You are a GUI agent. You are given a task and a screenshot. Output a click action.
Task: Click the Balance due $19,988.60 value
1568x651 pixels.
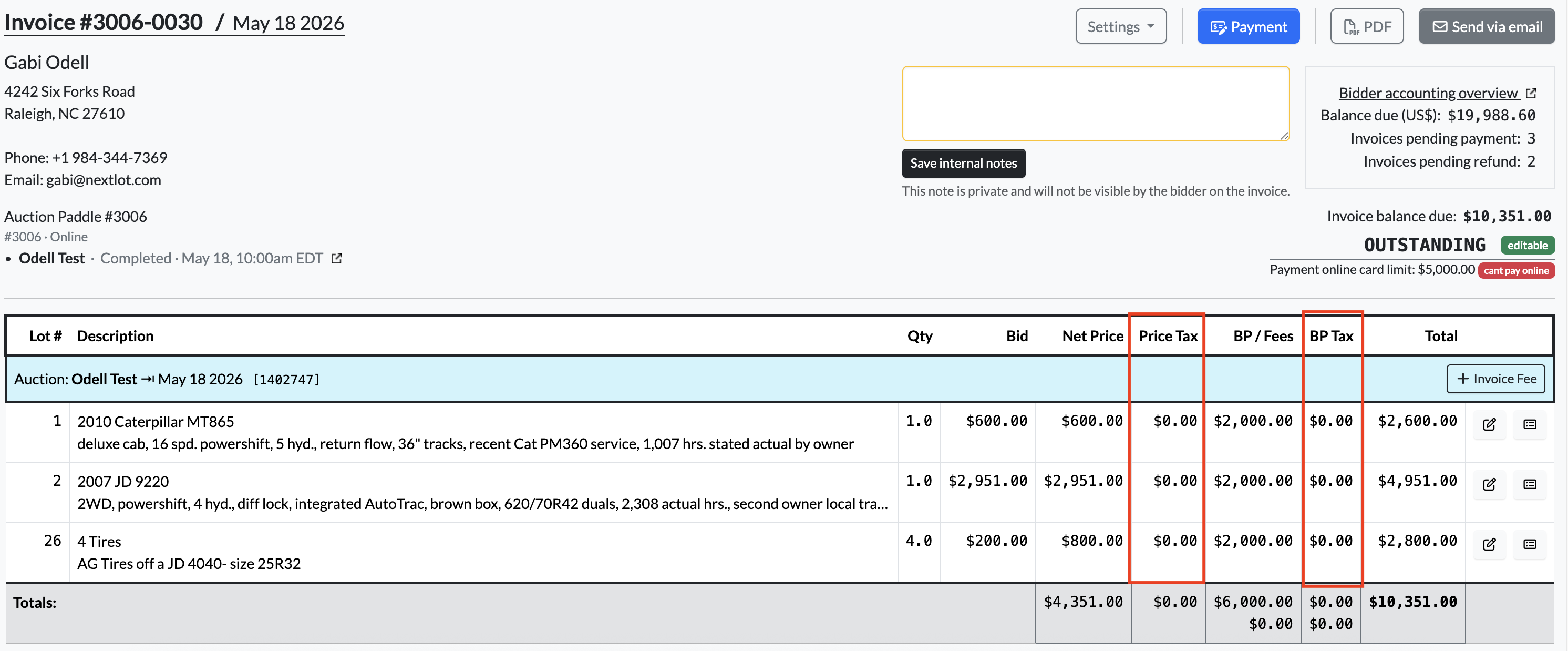point(1491,115)
